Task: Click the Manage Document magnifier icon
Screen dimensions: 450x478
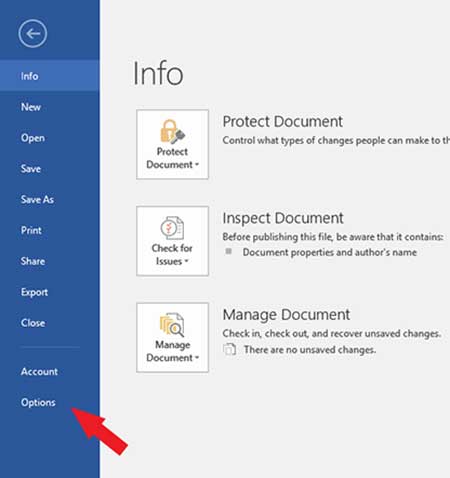Action: [x=172, y=325]
